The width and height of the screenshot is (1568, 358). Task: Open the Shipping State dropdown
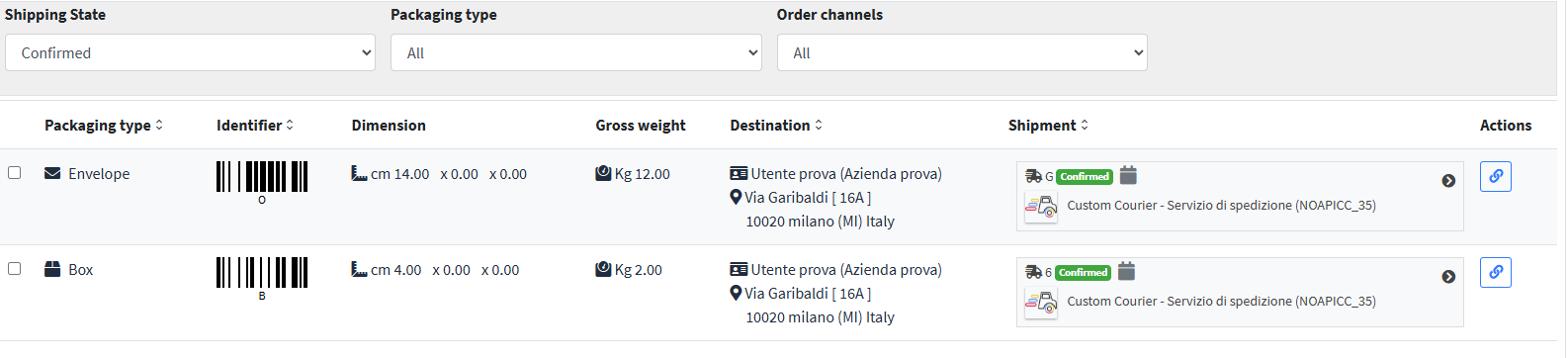(x=190, y=52)
